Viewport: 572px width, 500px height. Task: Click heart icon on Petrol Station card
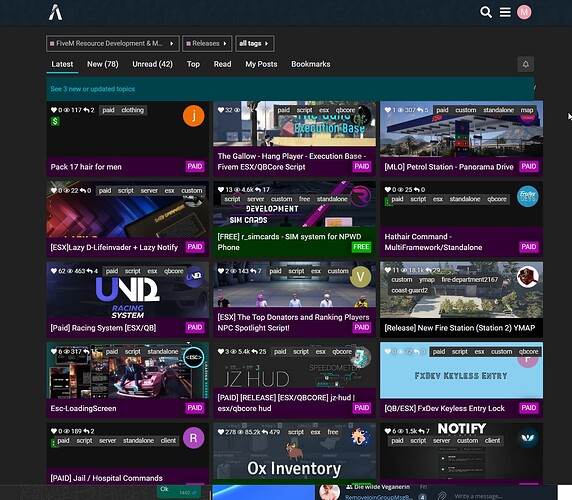point(388,110)
